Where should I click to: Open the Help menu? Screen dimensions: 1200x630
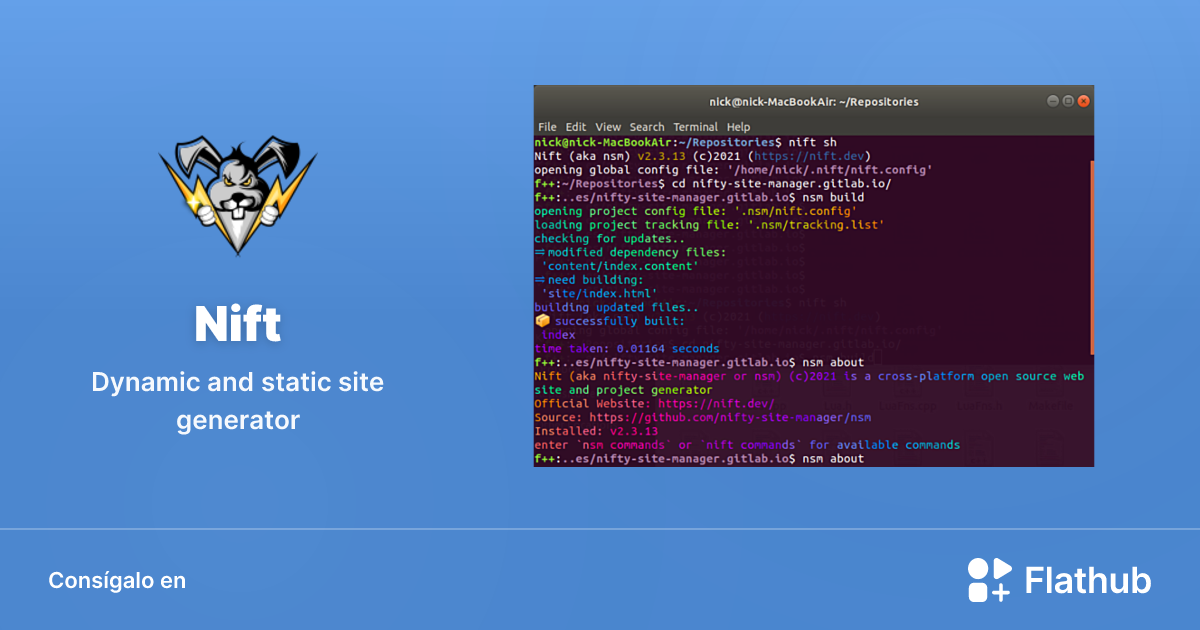738,127
